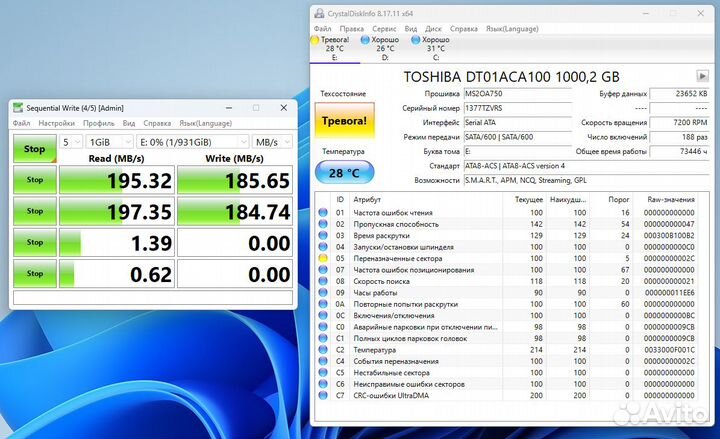Screen dimensions: 720x439
Task: Click the Серийный номер field
Action: [518, 108]
